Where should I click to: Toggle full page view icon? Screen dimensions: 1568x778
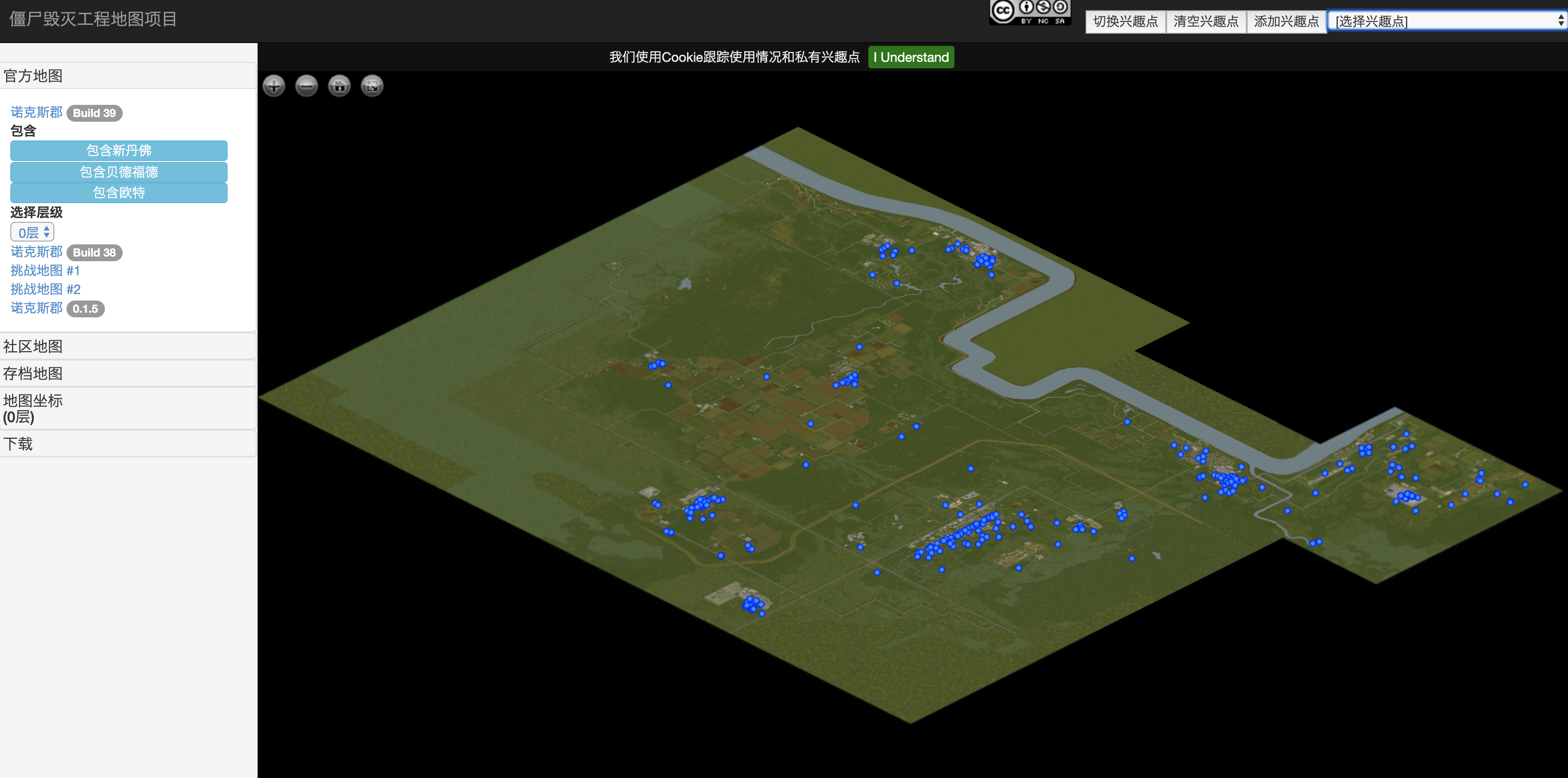point(372,86)
